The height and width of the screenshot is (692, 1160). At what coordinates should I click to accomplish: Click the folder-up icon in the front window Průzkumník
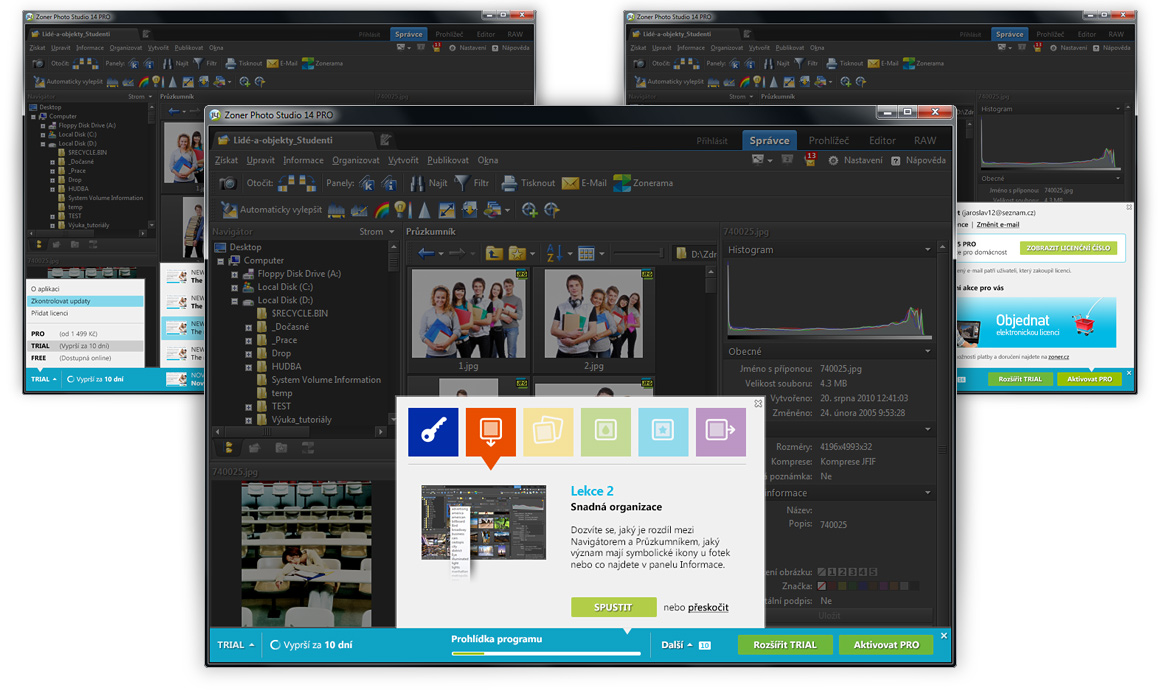pyautogui.click(x=494, y=253)
